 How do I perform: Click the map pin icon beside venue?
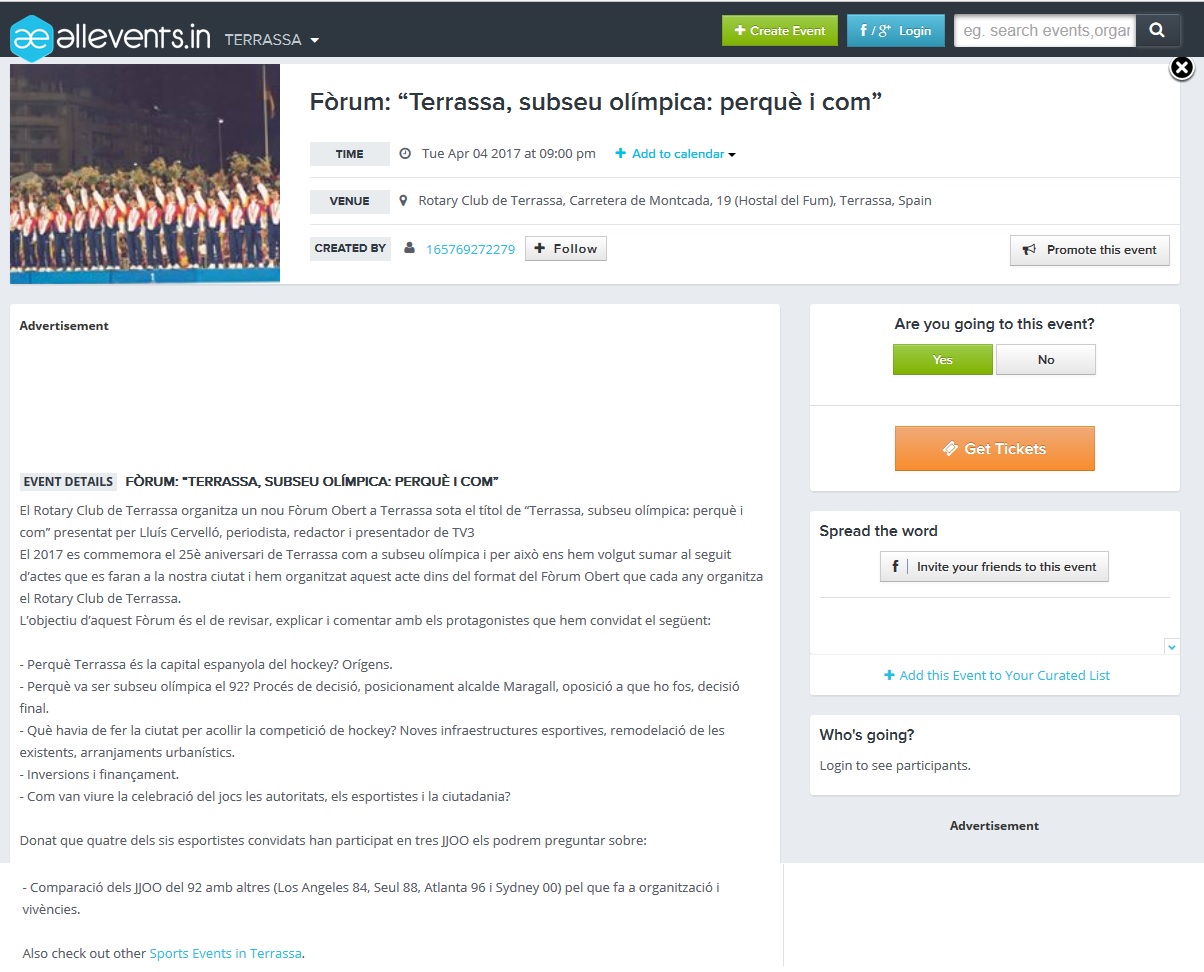[x=403, y=201]
